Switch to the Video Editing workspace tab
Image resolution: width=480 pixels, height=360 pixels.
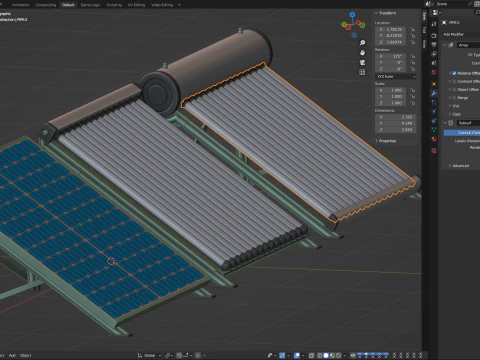tap(162, 5)
